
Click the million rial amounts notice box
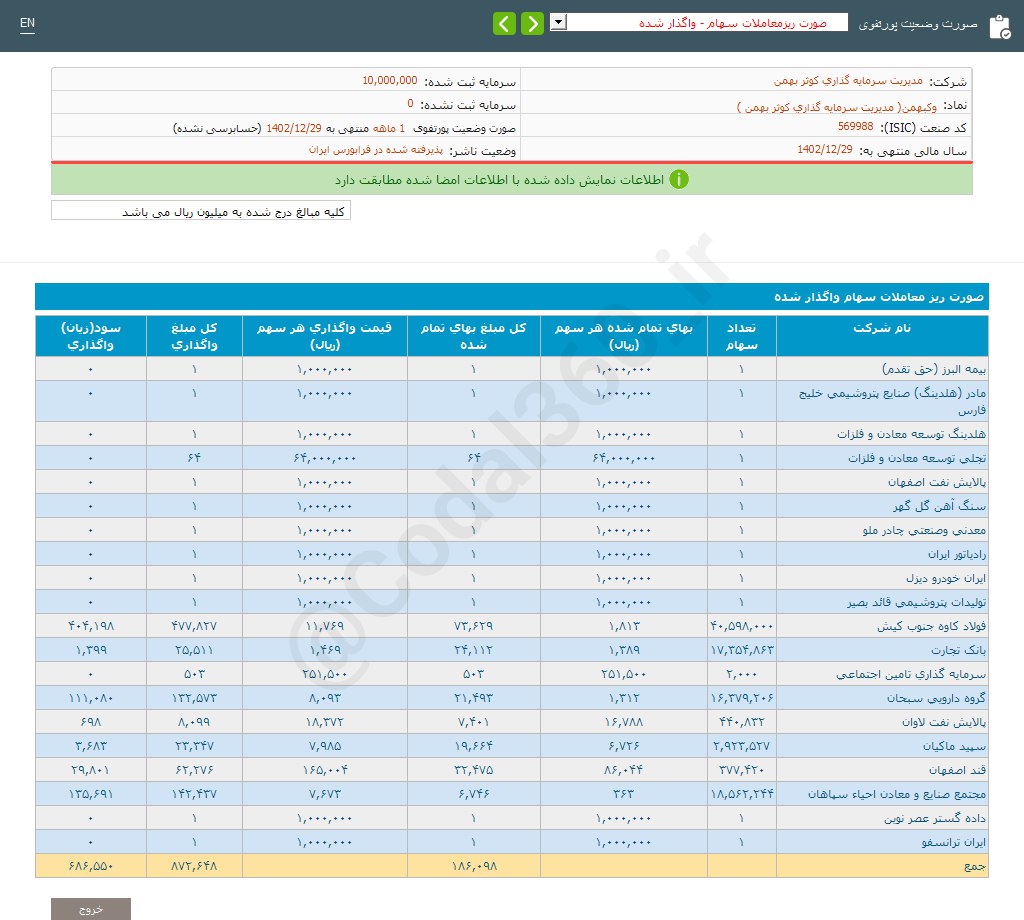click(200, 210)
